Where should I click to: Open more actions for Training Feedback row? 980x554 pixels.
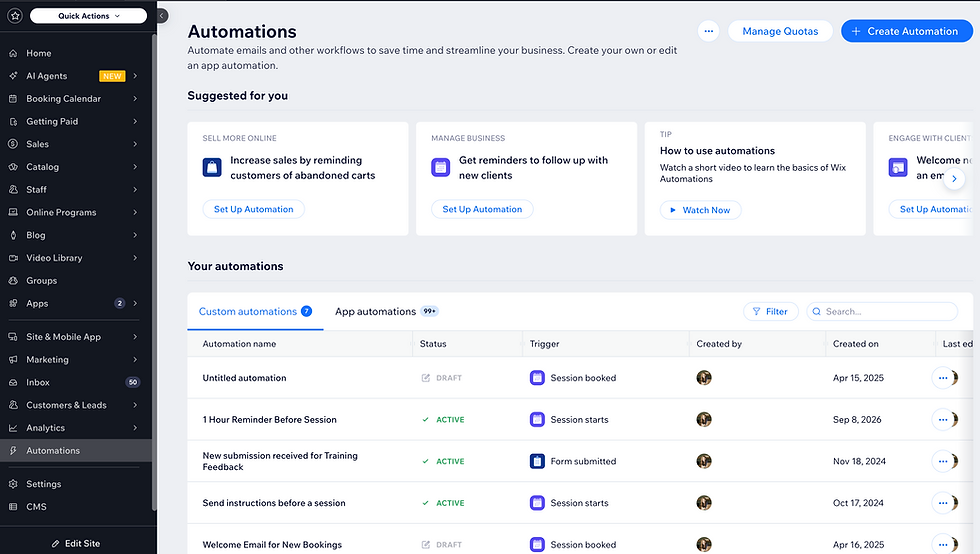[x=942, y=461]
